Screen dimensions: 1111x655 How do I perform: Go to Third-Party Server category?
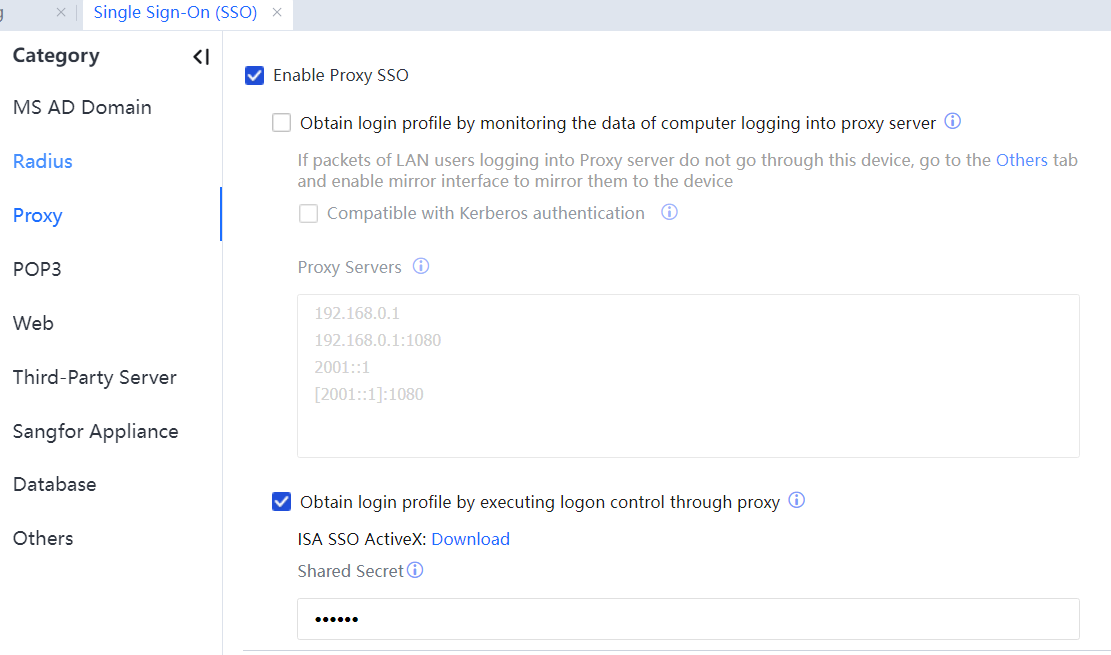(x=95, y=377)
